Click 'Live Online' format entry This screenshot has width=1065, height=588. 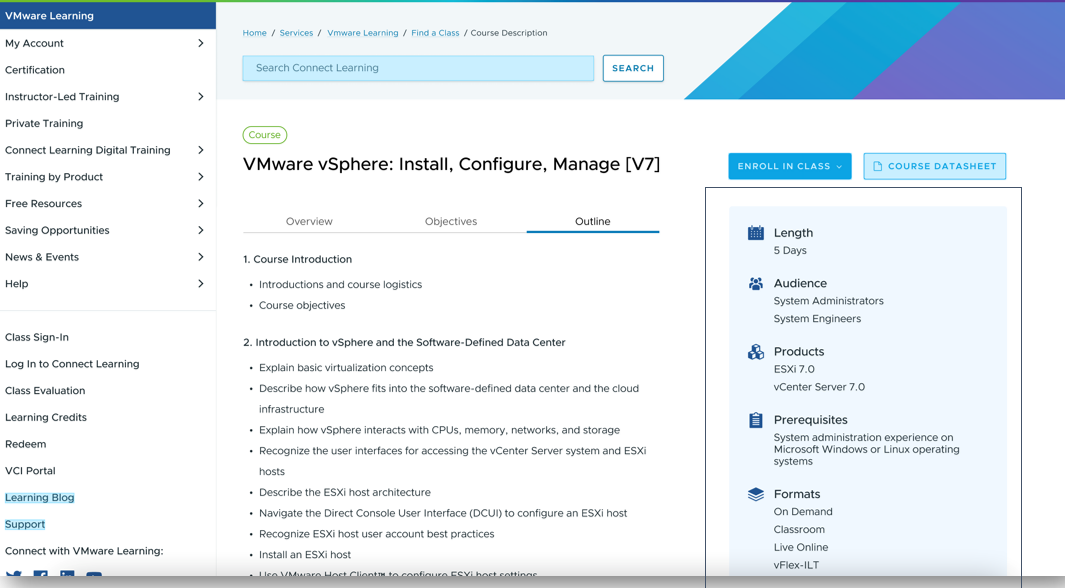point(801,547)
